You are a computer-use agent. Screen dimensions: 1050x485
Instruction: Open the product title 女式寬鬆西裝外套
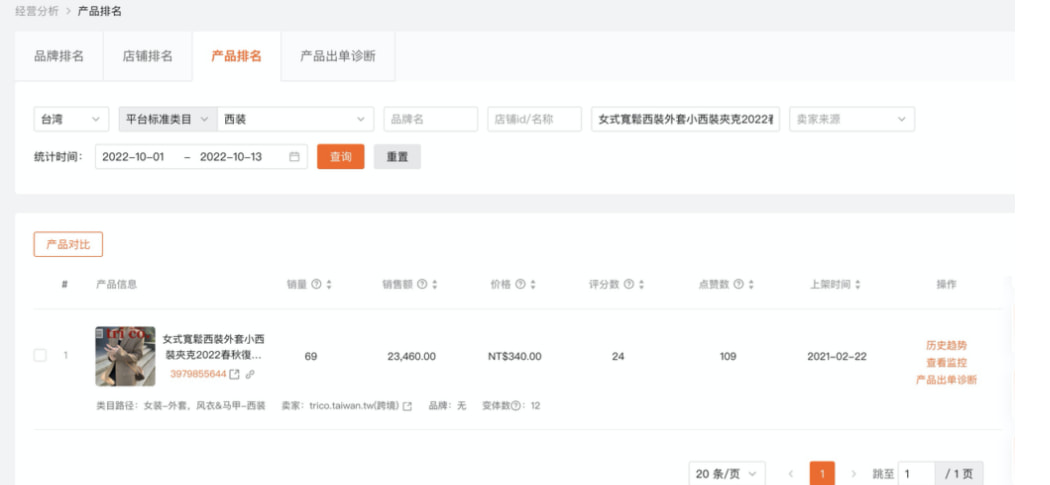click(x=213, y=347)
